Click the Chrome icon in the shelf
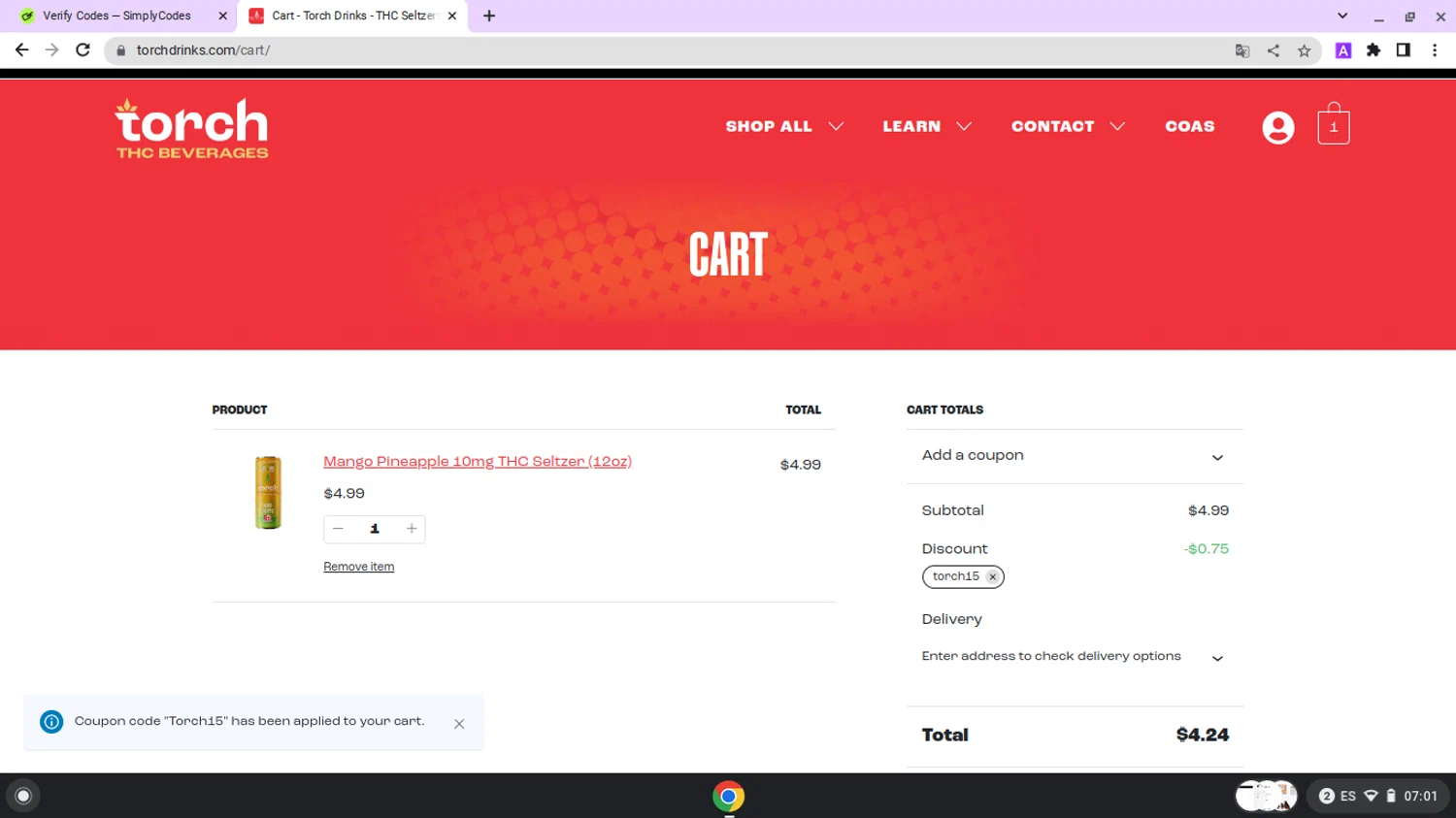The width and height of the screenshot is (1456, 818). [x=728, y=796]
